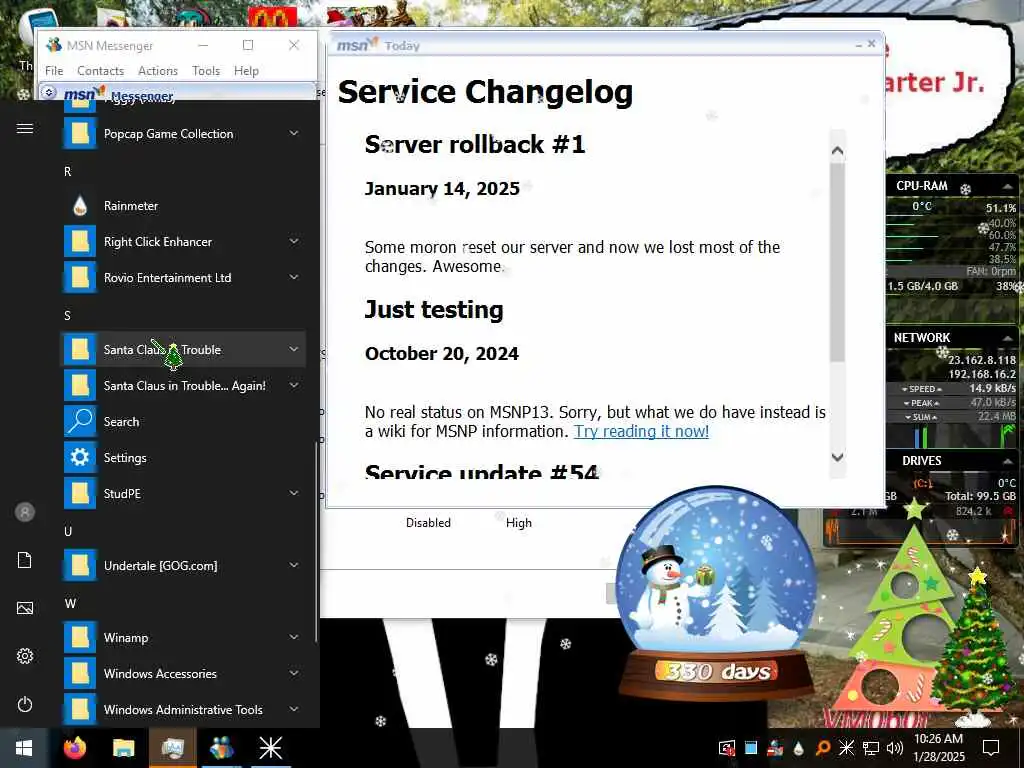This screenshot has width=1024, height=768.
Task: Open Settings gear in Start sidebar
Action: coord(25,656)
